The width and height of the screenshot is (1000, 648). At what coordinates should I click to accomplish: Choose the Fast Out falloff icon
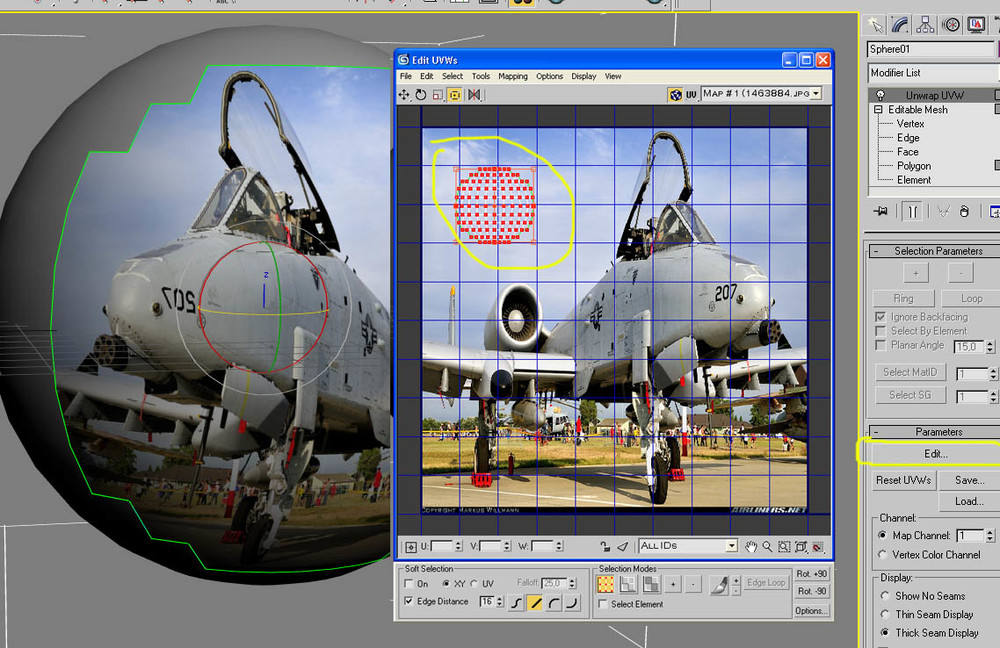pyautogui.click(x=573, y=603)
